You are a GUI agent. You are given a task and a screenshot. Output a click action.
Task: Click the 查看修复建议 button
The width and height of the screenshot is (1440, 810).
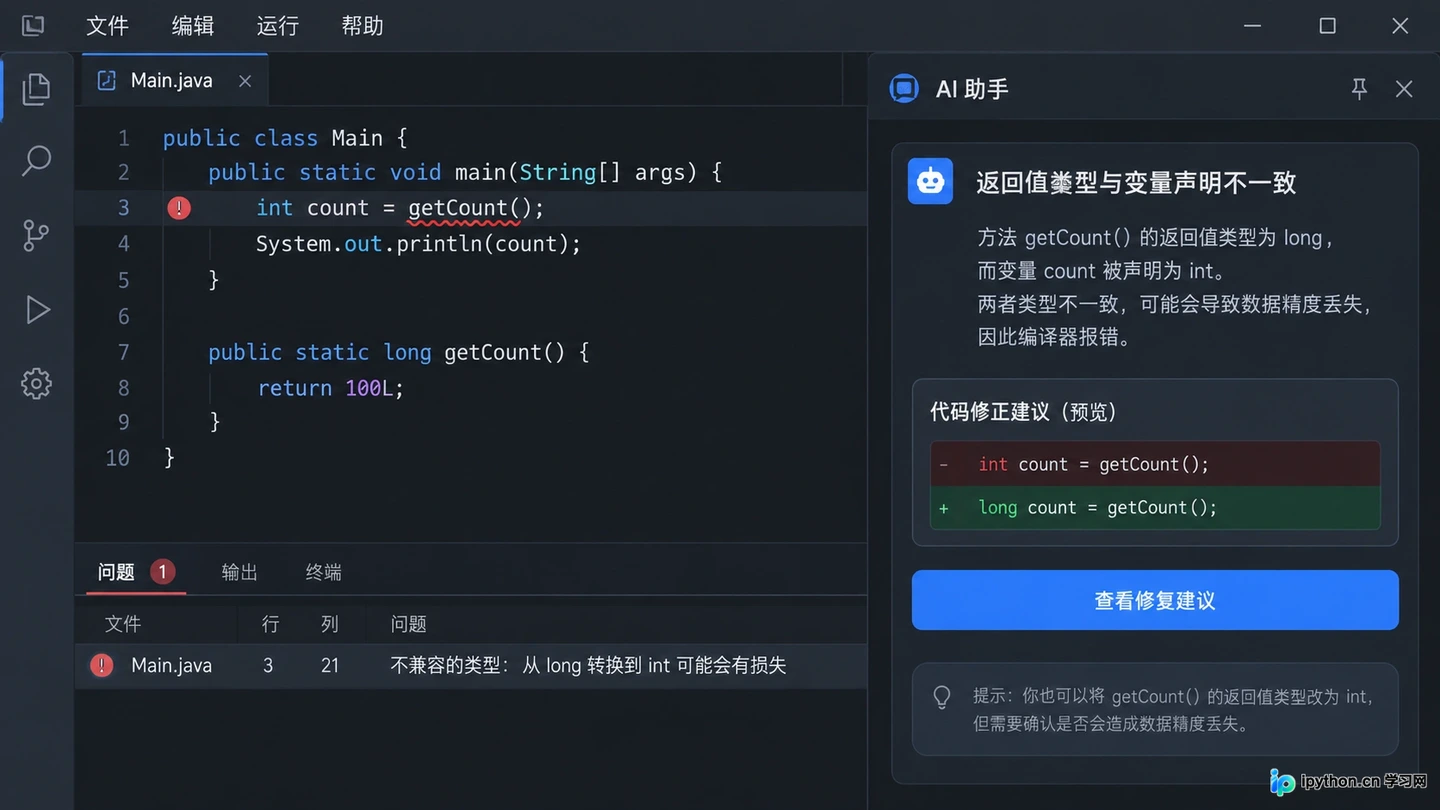(1155, 600)
